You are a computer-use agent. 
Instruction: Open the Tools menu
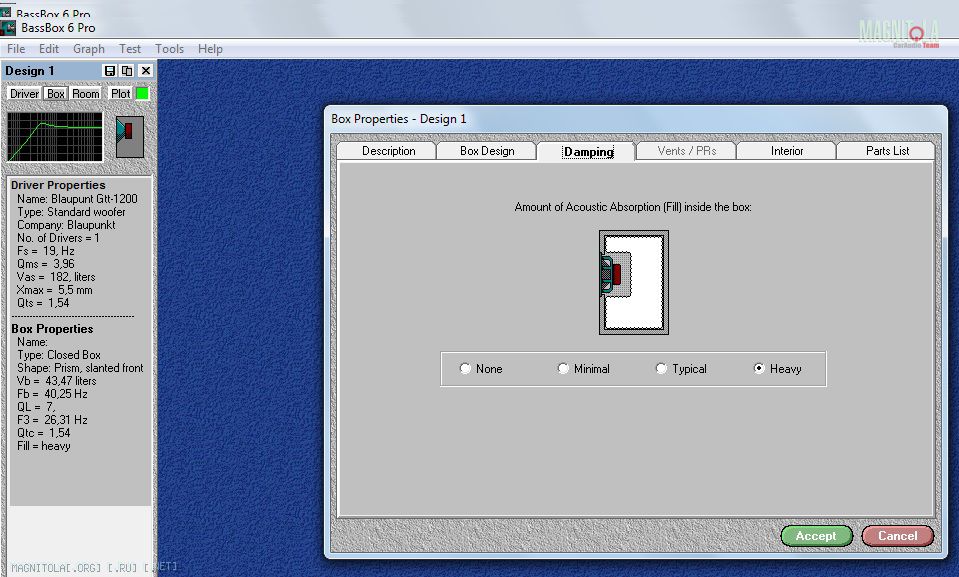(169, 49)
